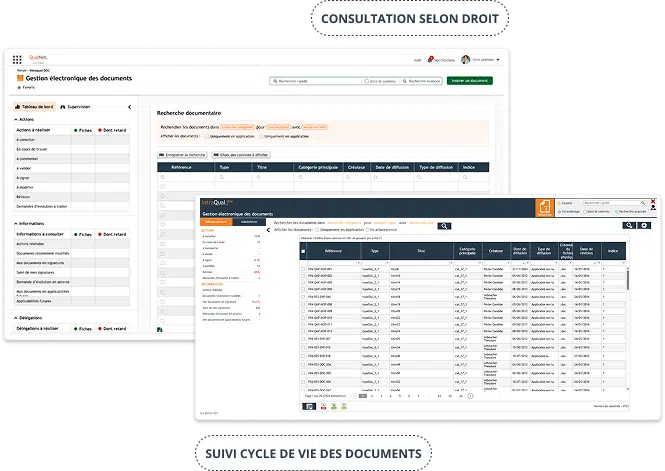This screenshot has height=471, width=665.
Task: Click magnifier in IntraQual quick search
Action: [x=643, y=203]
